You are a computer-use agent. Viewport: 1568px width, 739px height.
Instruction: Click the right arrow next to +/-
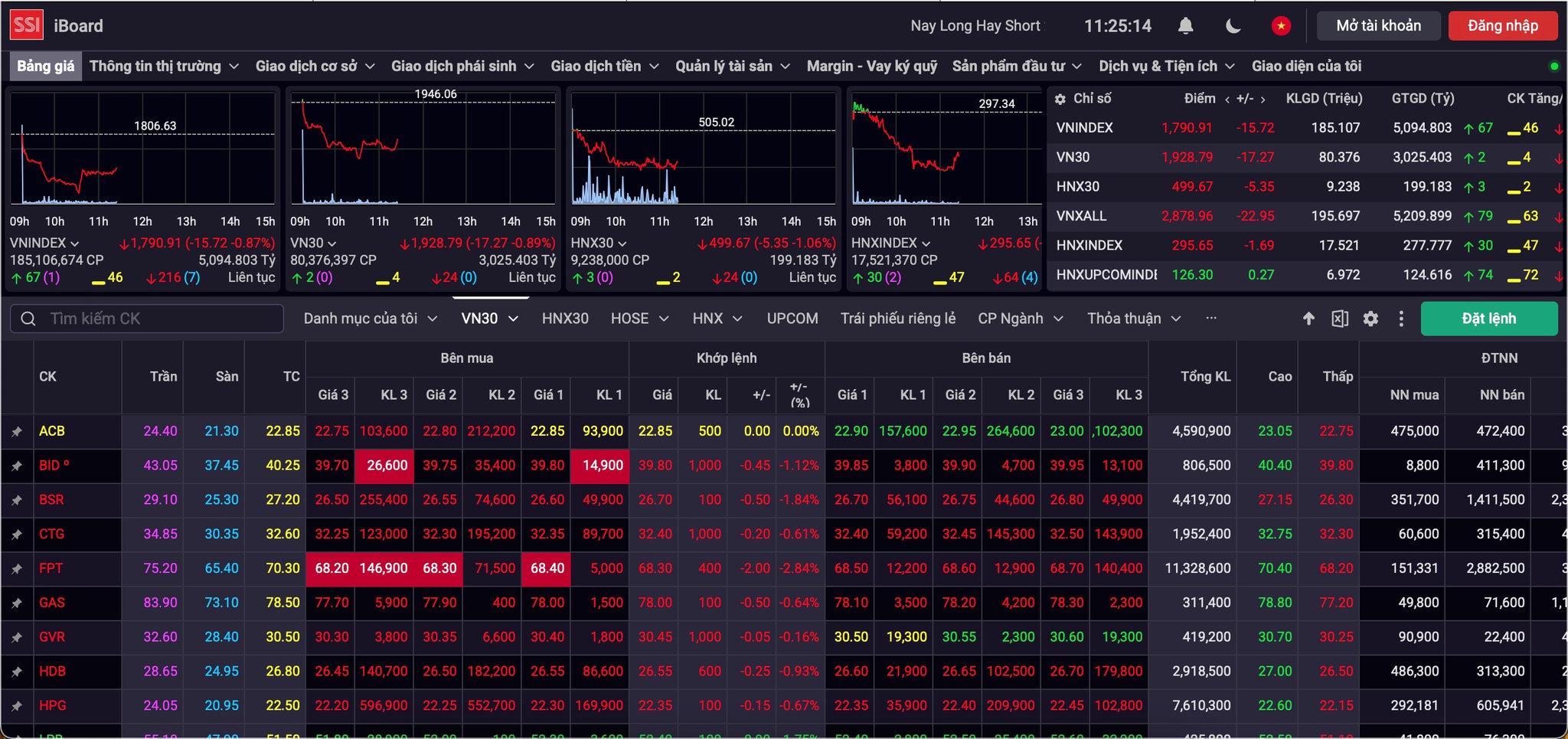(1263, 99)
